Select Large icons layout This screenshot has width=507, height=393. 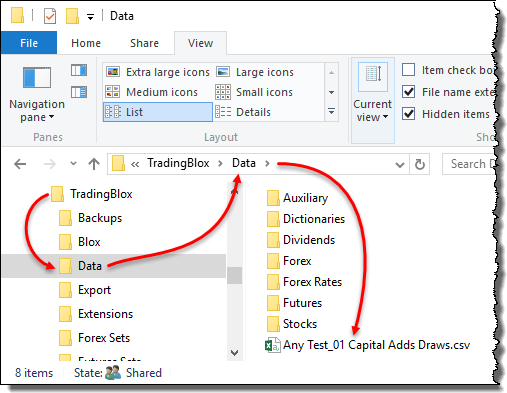click(x=255, y=72)
